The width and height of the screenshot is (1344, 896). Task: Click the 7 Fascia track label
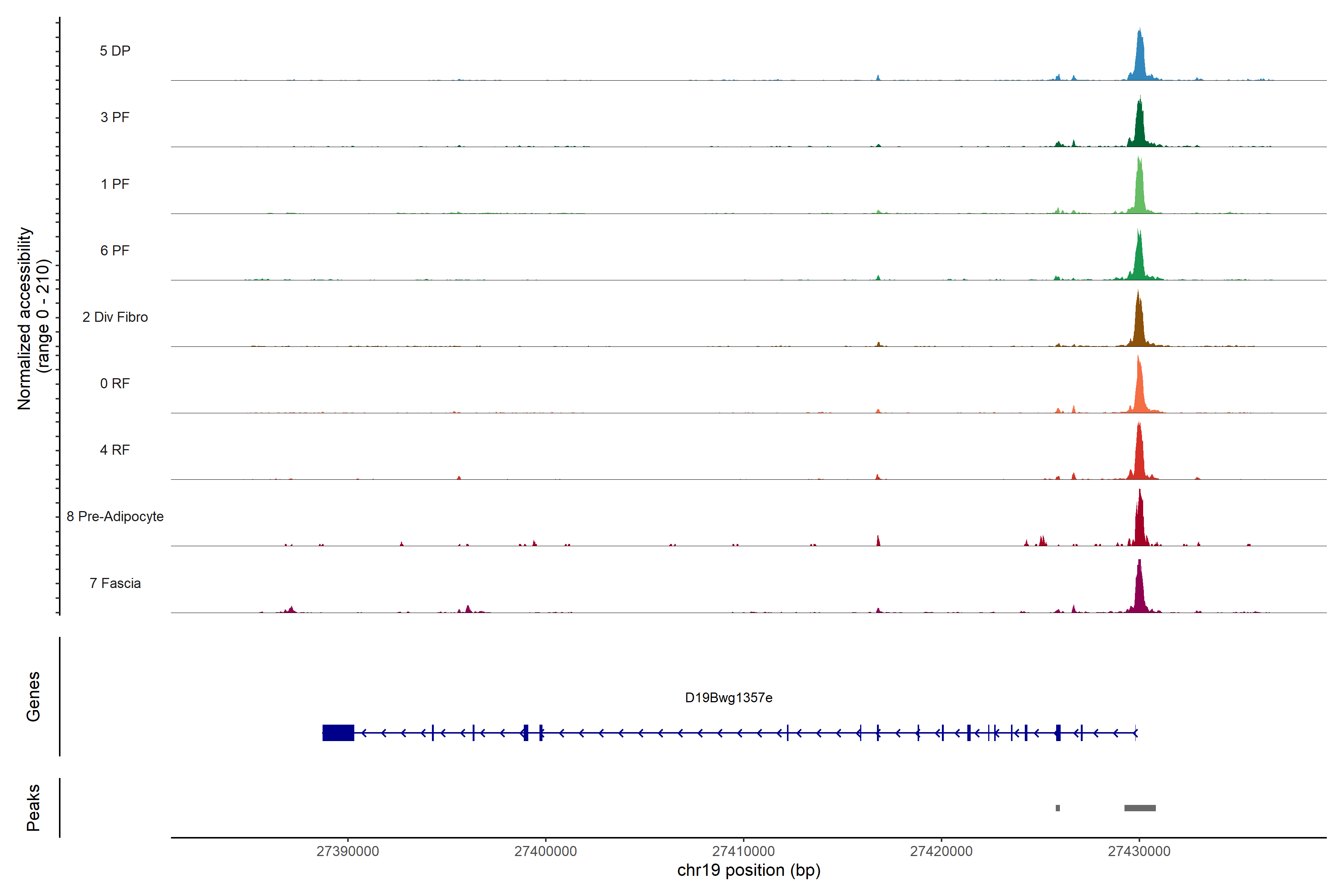click(x=115, y=583)
